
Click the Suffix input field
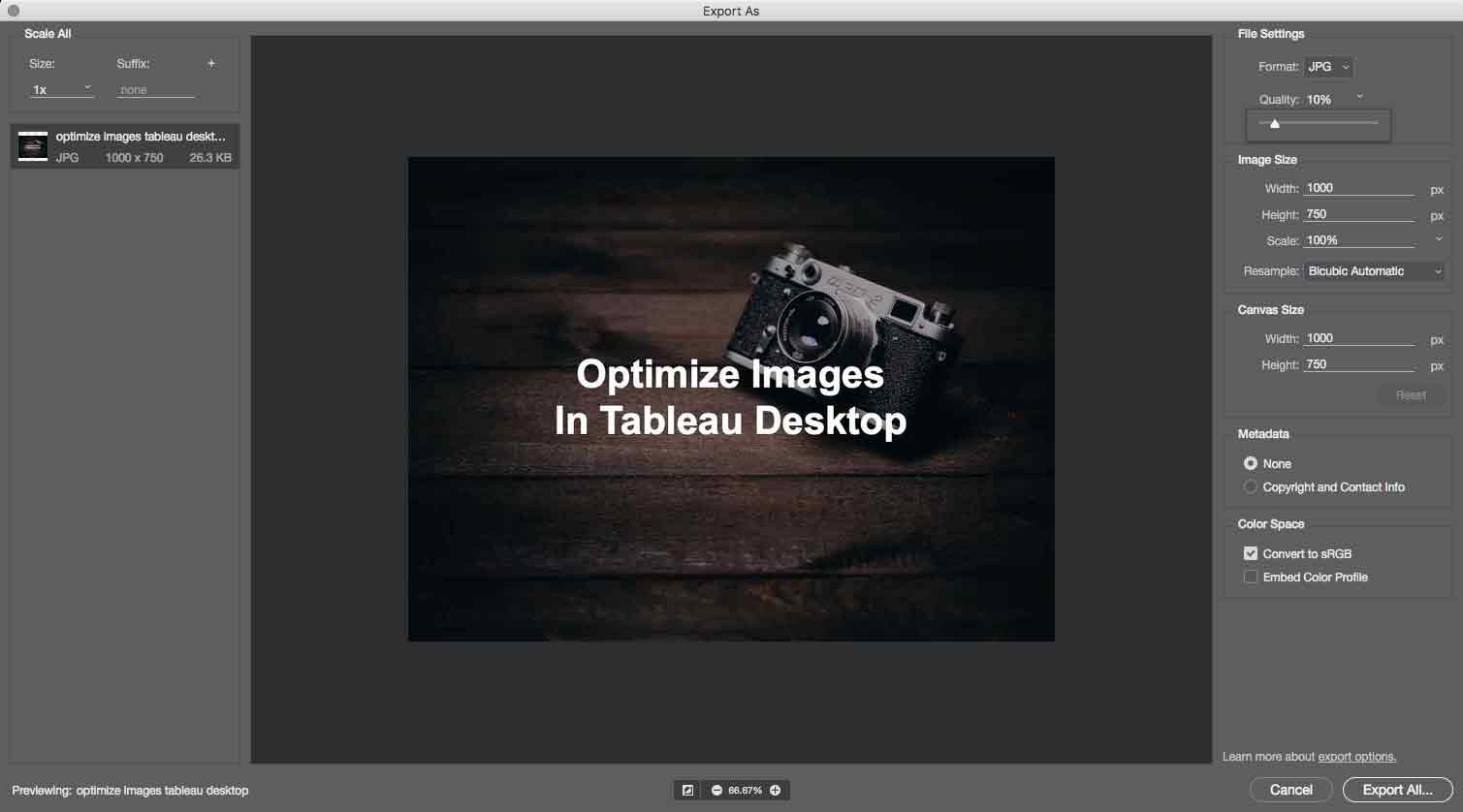155,89
